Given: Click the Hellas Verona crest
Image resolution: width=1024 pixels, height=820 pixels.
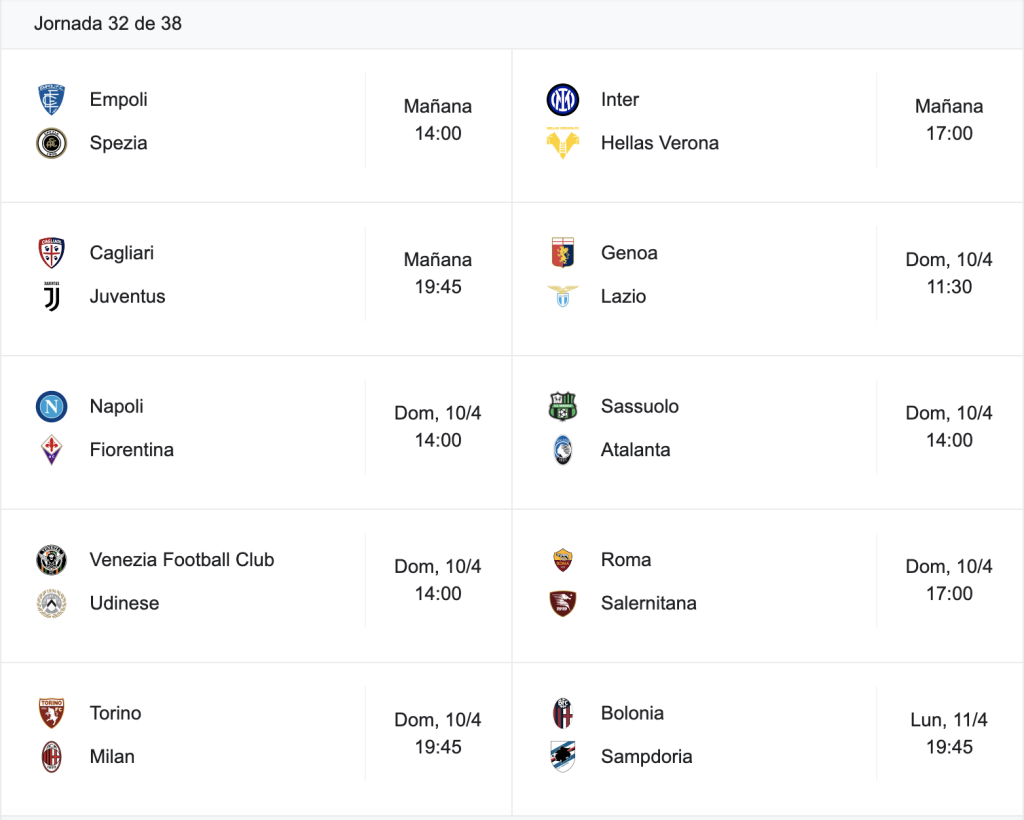Looking at the screenshot, I should point(562,143).
